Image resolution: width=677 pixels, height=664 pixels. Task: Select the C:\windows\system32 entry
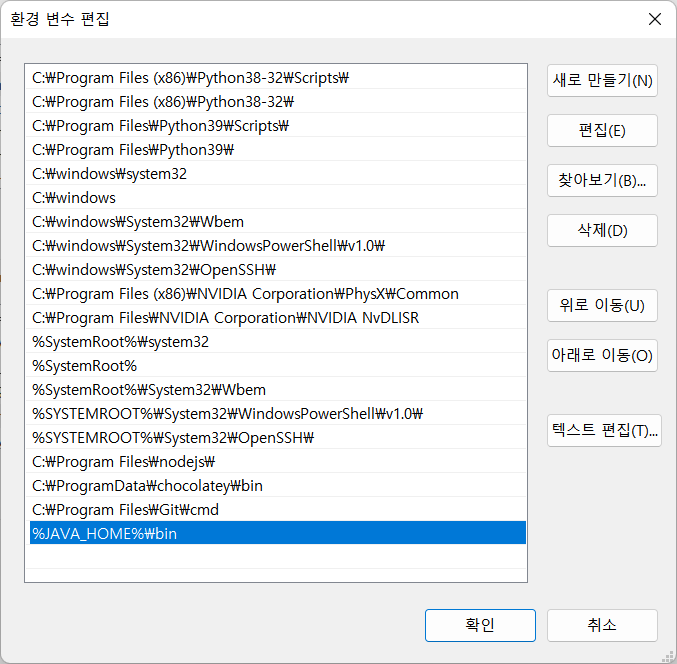pos(278,174)
